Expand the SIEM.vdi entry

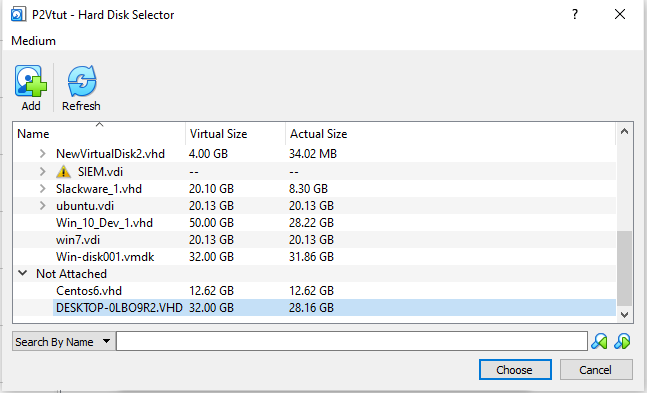pos(43,171)
